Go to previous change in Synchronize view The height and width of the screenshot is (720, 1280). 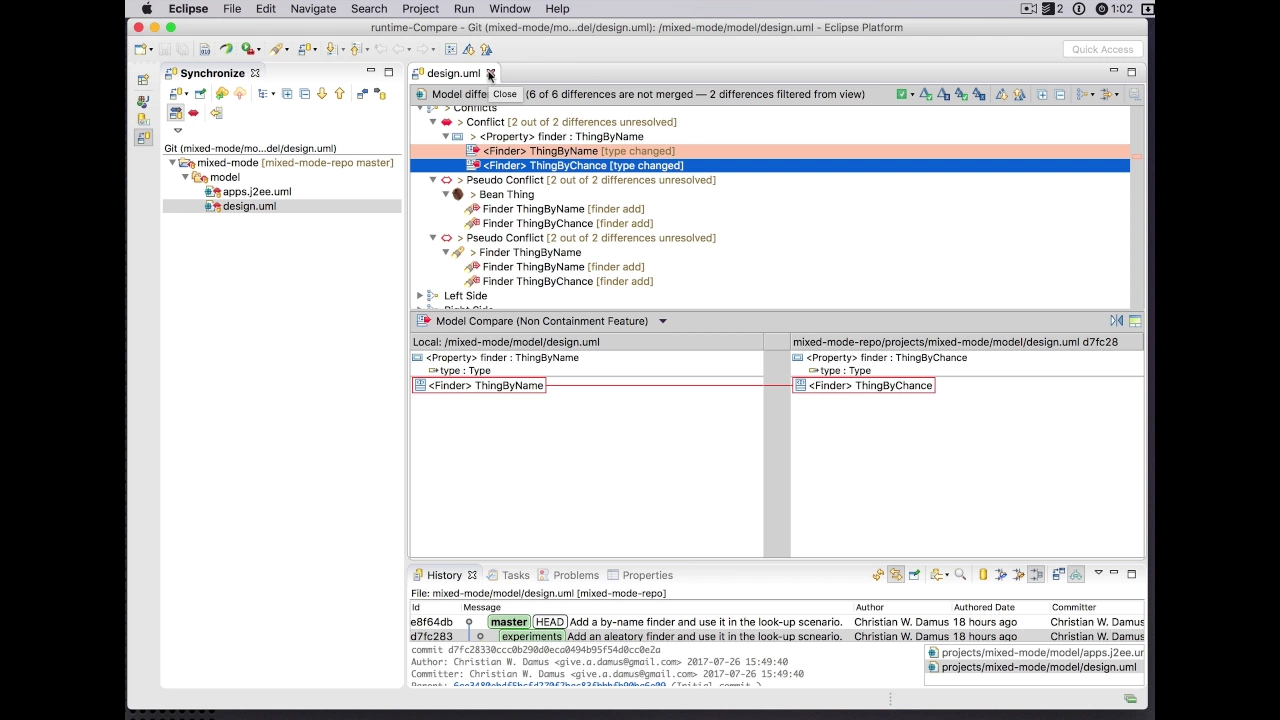click(340, 93)
